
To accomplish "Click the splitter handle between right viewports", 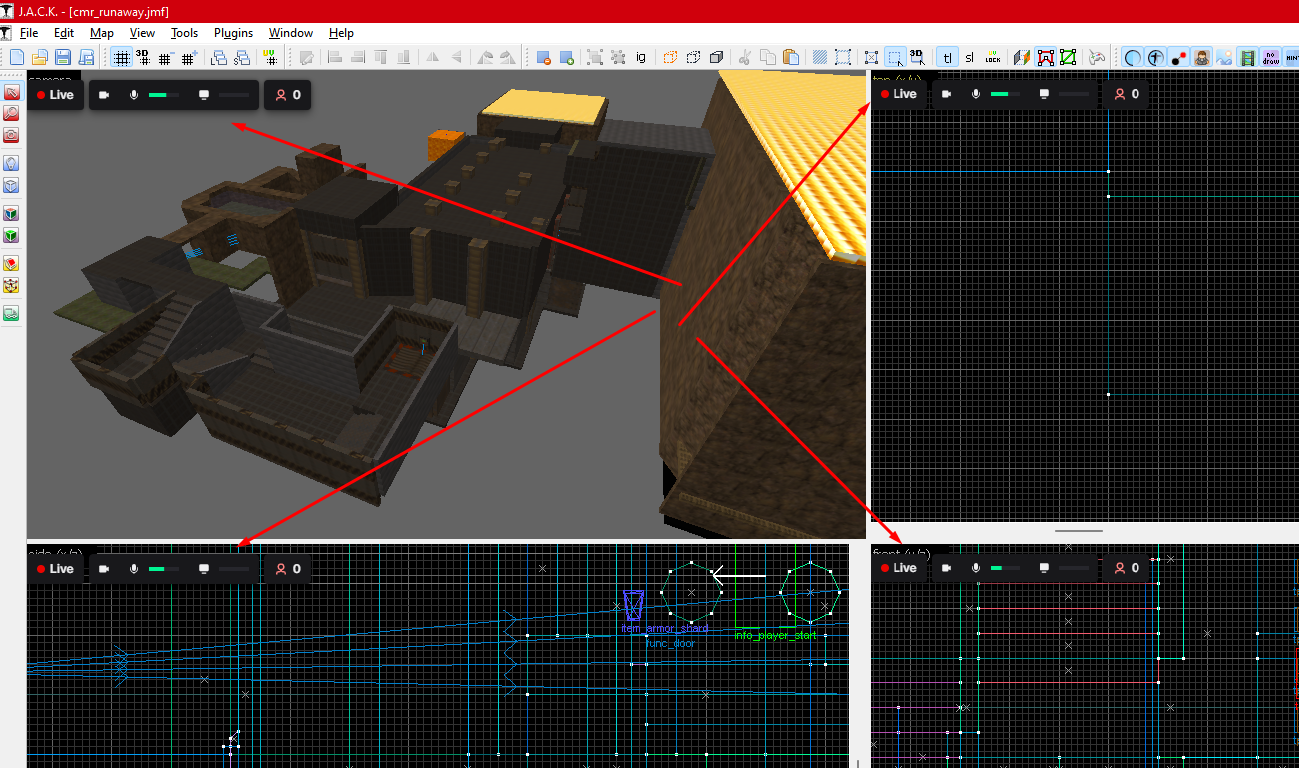I will pyautogui.click(x=1078, y=531).
